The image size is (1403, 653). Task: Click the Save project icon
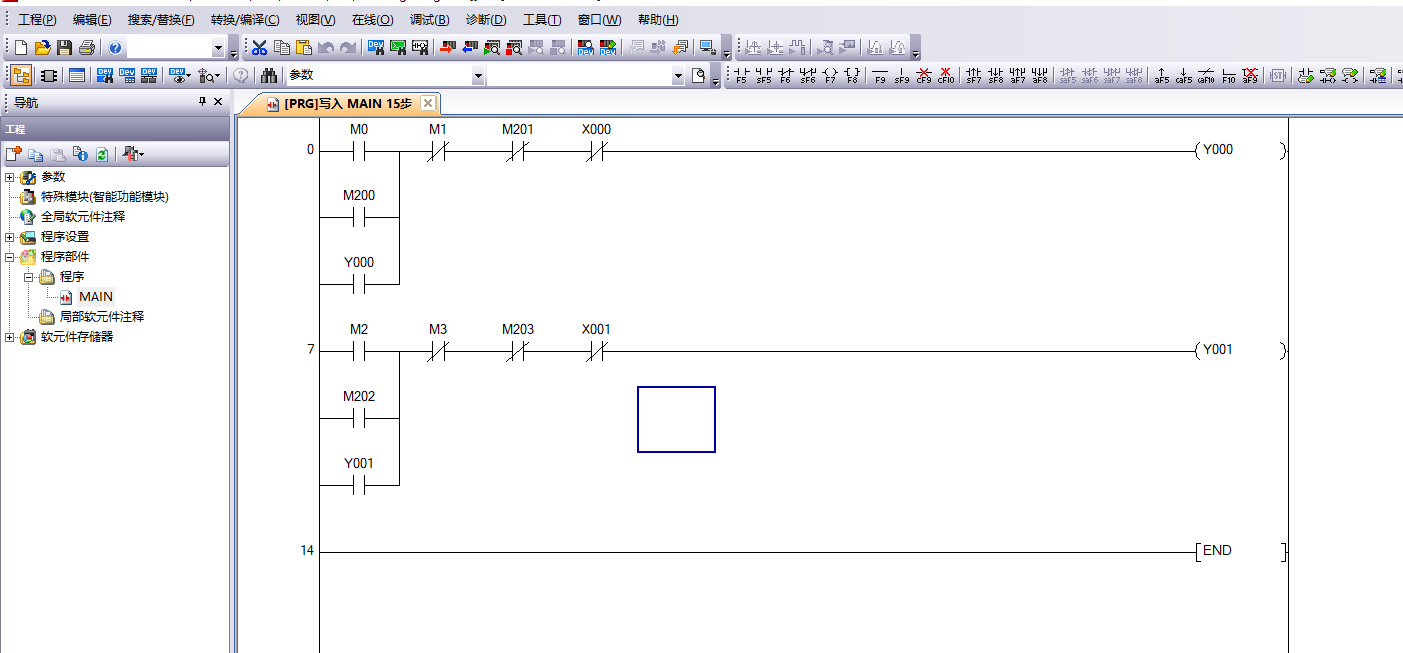coord(64,47)
